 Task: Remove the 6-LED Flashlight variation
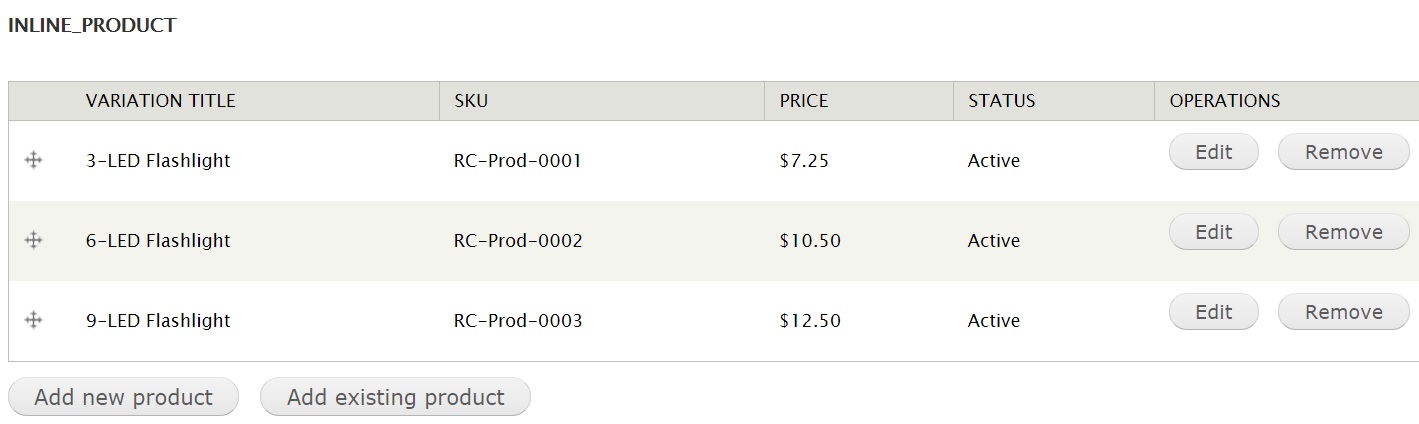coord(1343,232)
